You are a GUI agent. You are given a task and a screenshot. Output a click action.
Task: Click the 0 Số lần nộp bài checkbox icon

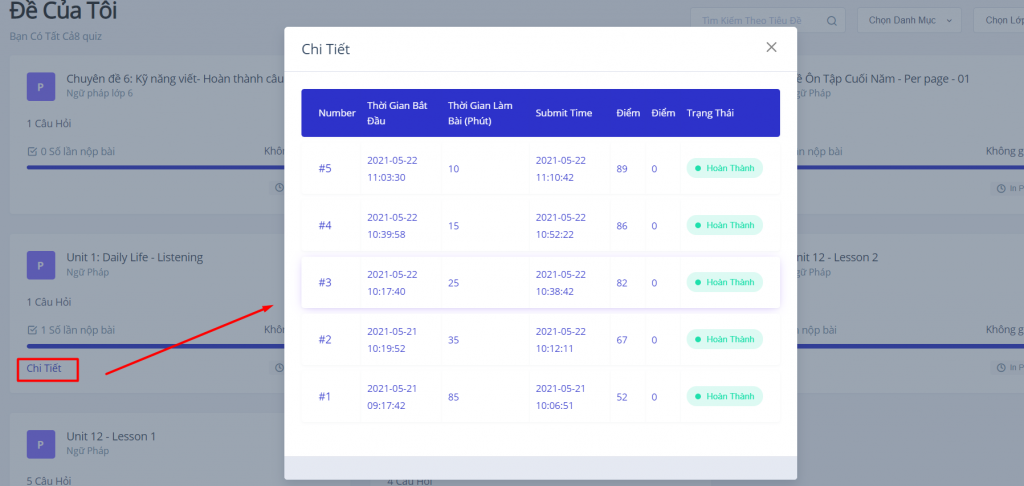(x=32, y=152)
